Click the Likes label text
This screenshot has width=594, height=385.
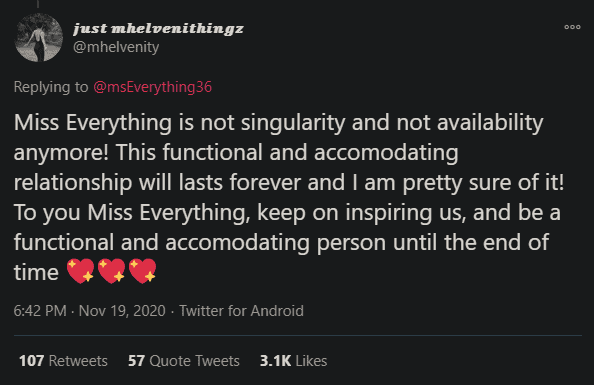(311, 361)
